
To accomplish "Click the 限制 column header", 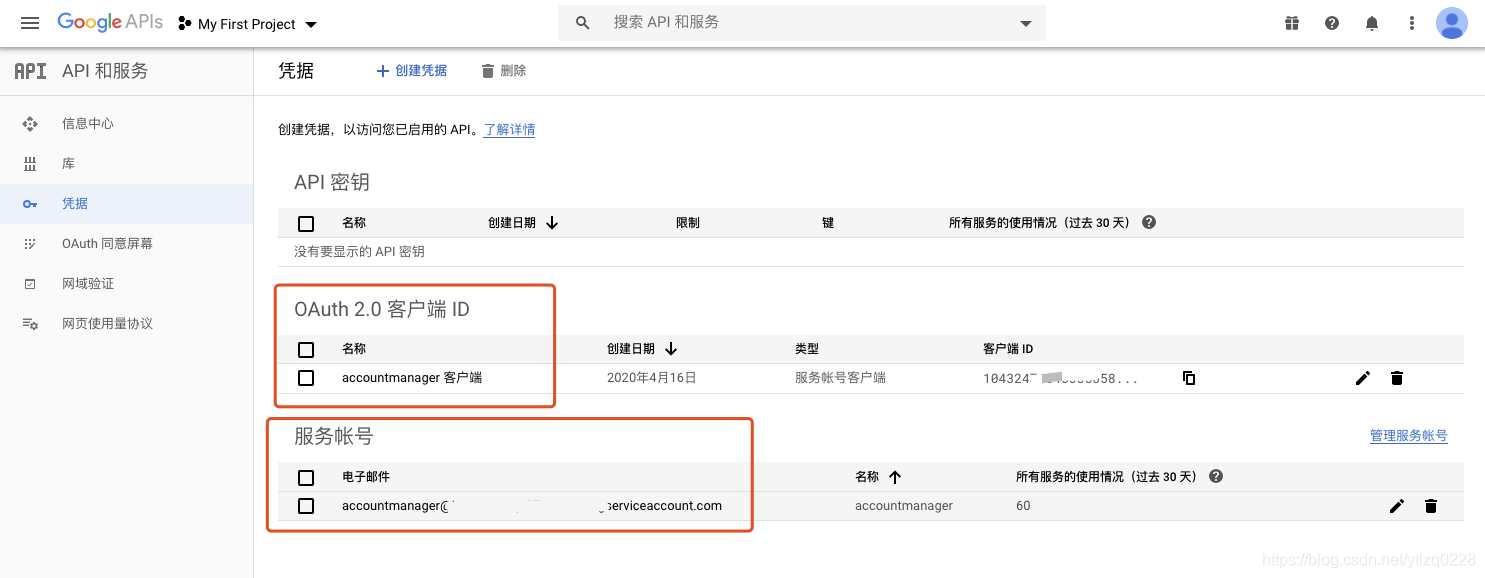I will (688, 223).
